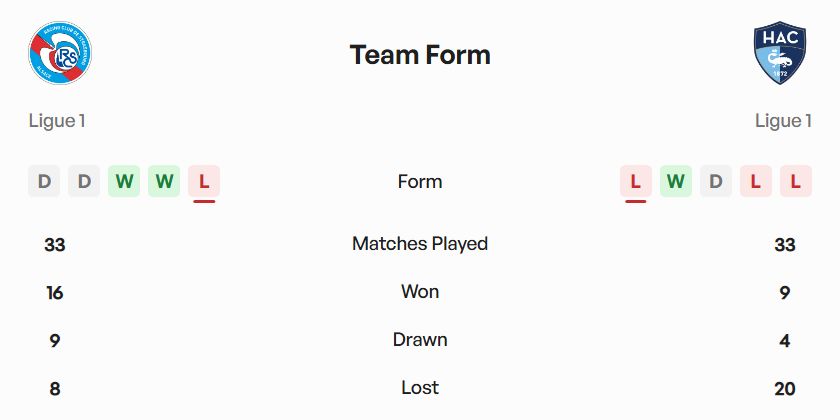The image size is (840, 420).
Task: Click Strasbourg's 16 wins value
Action: tap(55, 293)
